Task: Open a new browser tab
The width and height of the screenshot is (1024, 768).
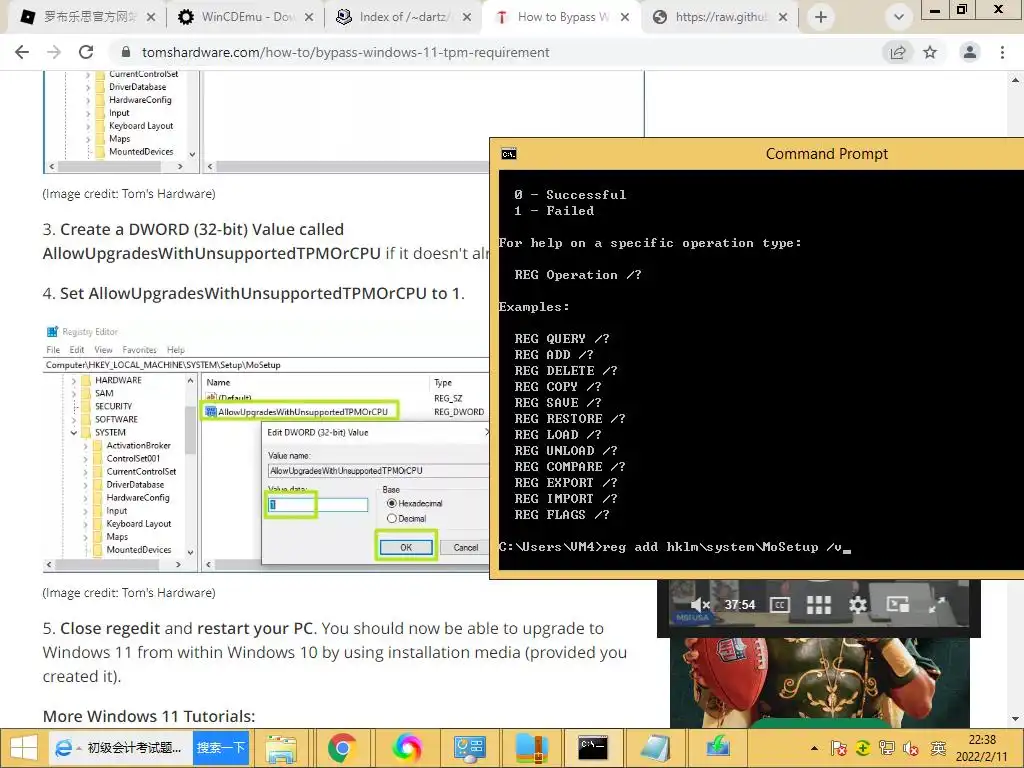Action: click(x=821, y=17)
